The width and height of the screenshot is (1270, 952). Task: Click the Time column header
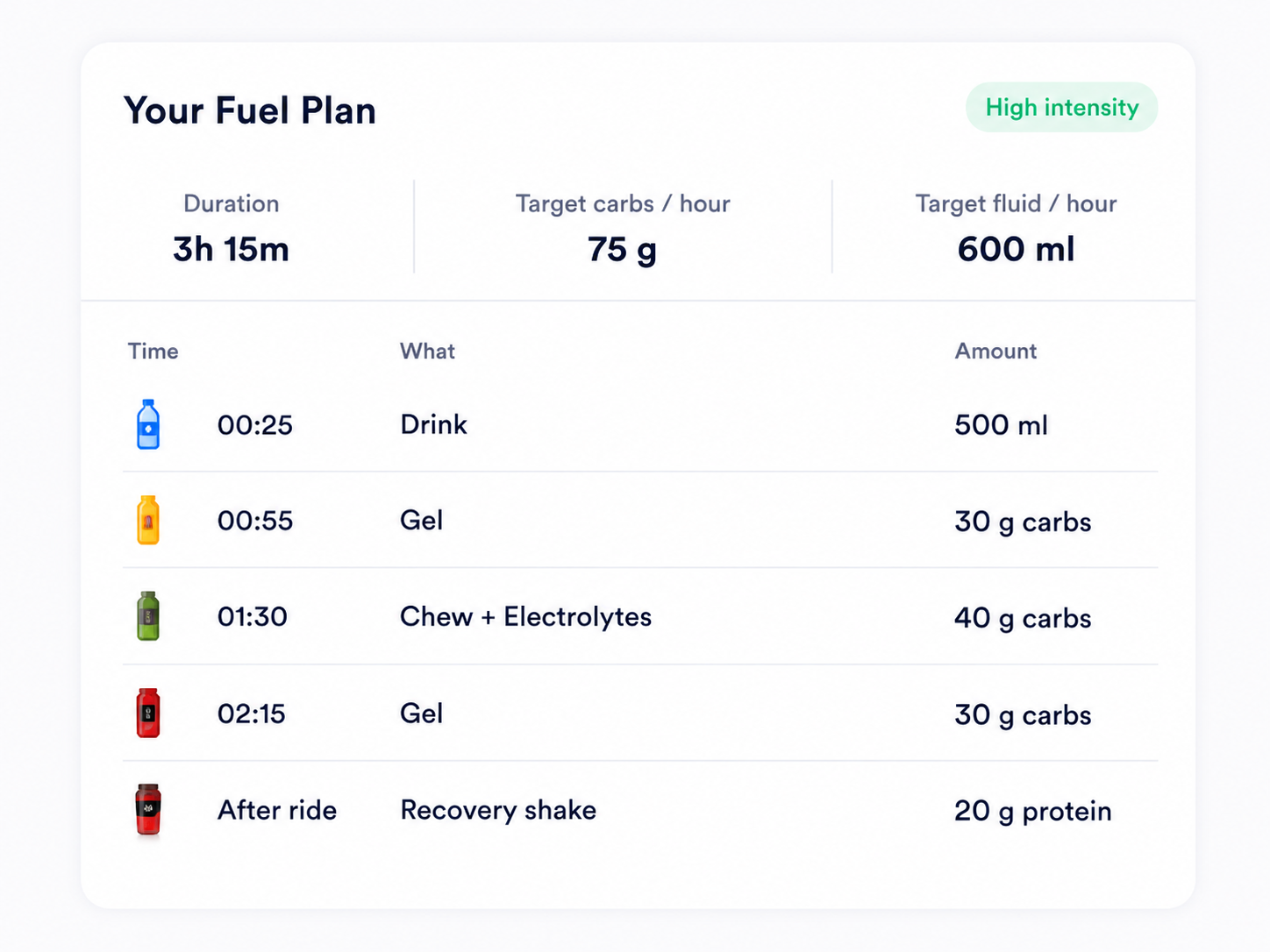point(153,352)
